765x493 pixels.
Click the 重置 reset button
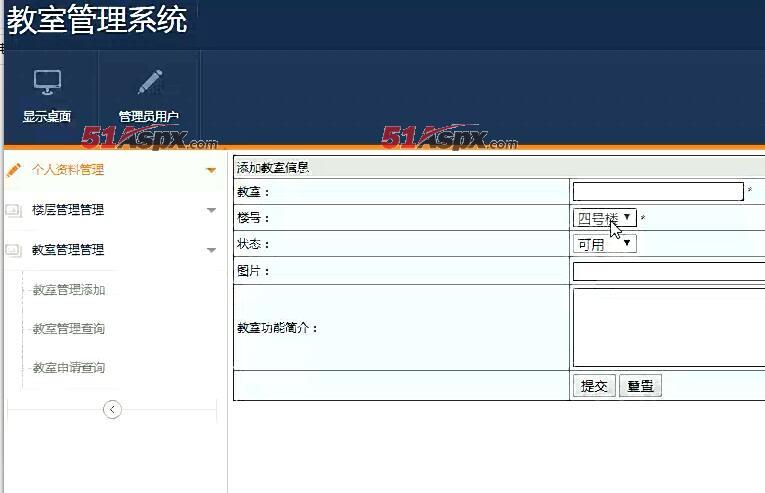(641, 386)
